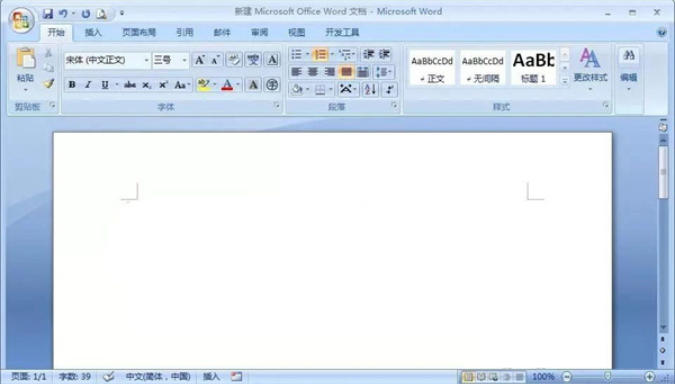
Task: Increase paragraph indent
Action: (x=384, y=54)
